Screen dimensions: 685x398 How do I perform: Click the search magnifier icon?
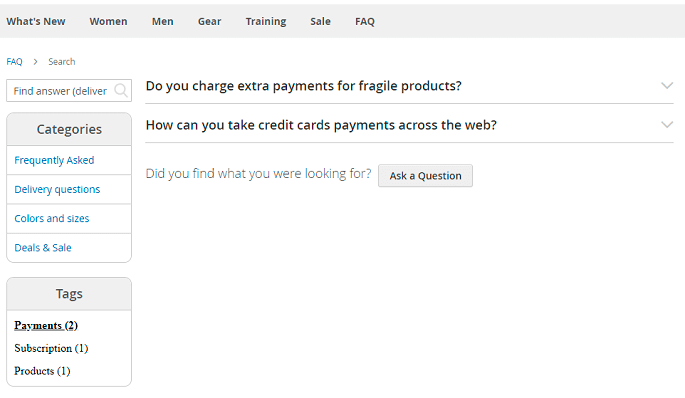(121, 91)
